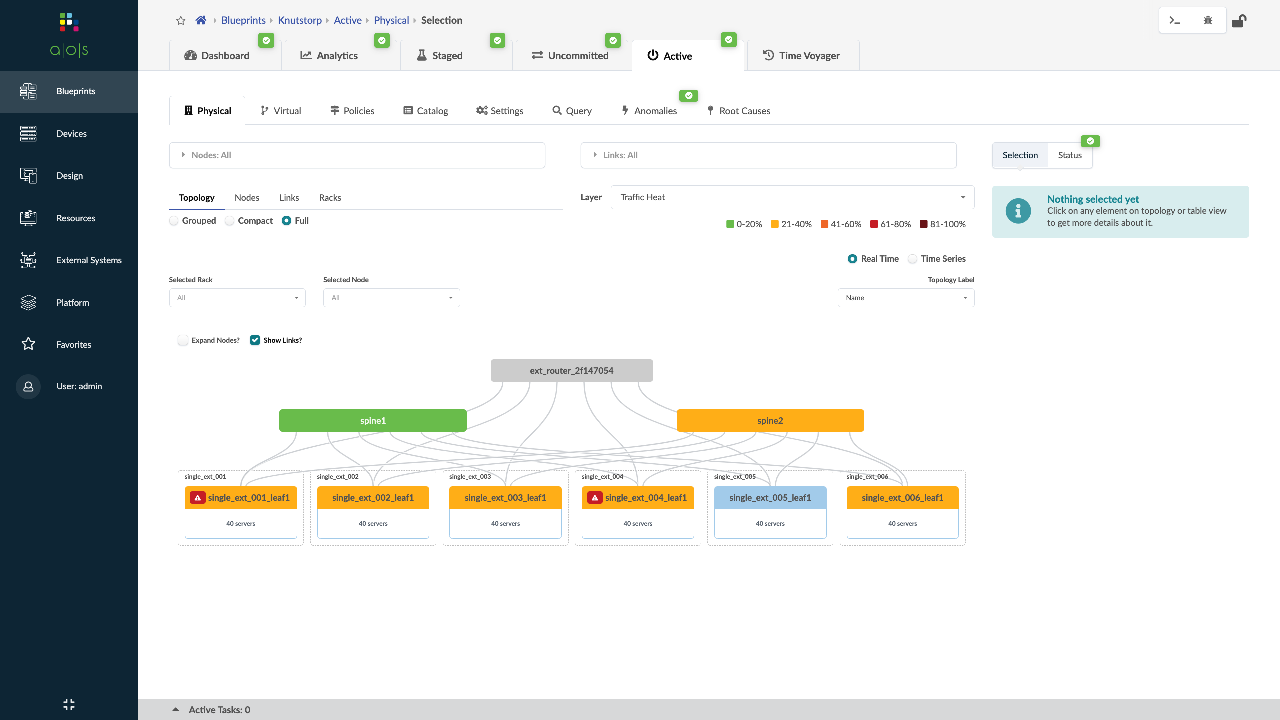This screenshot has width=1280, height=720.
Task: Click alert icon on single_ext_001_leaf1
Action: coord(198,497)
